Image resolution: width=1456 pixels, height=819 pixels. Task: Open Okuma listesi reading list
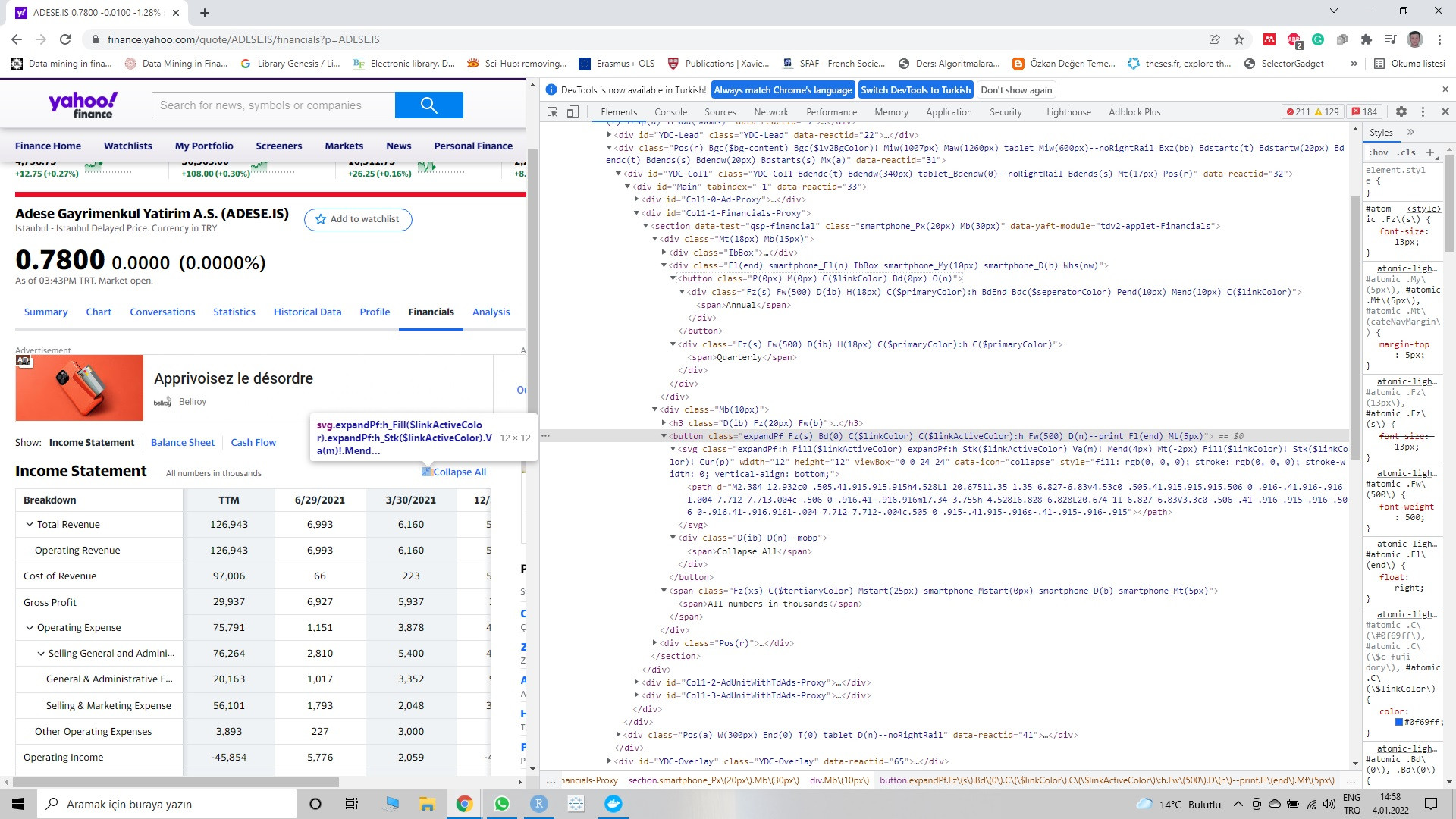point(1410,64)
